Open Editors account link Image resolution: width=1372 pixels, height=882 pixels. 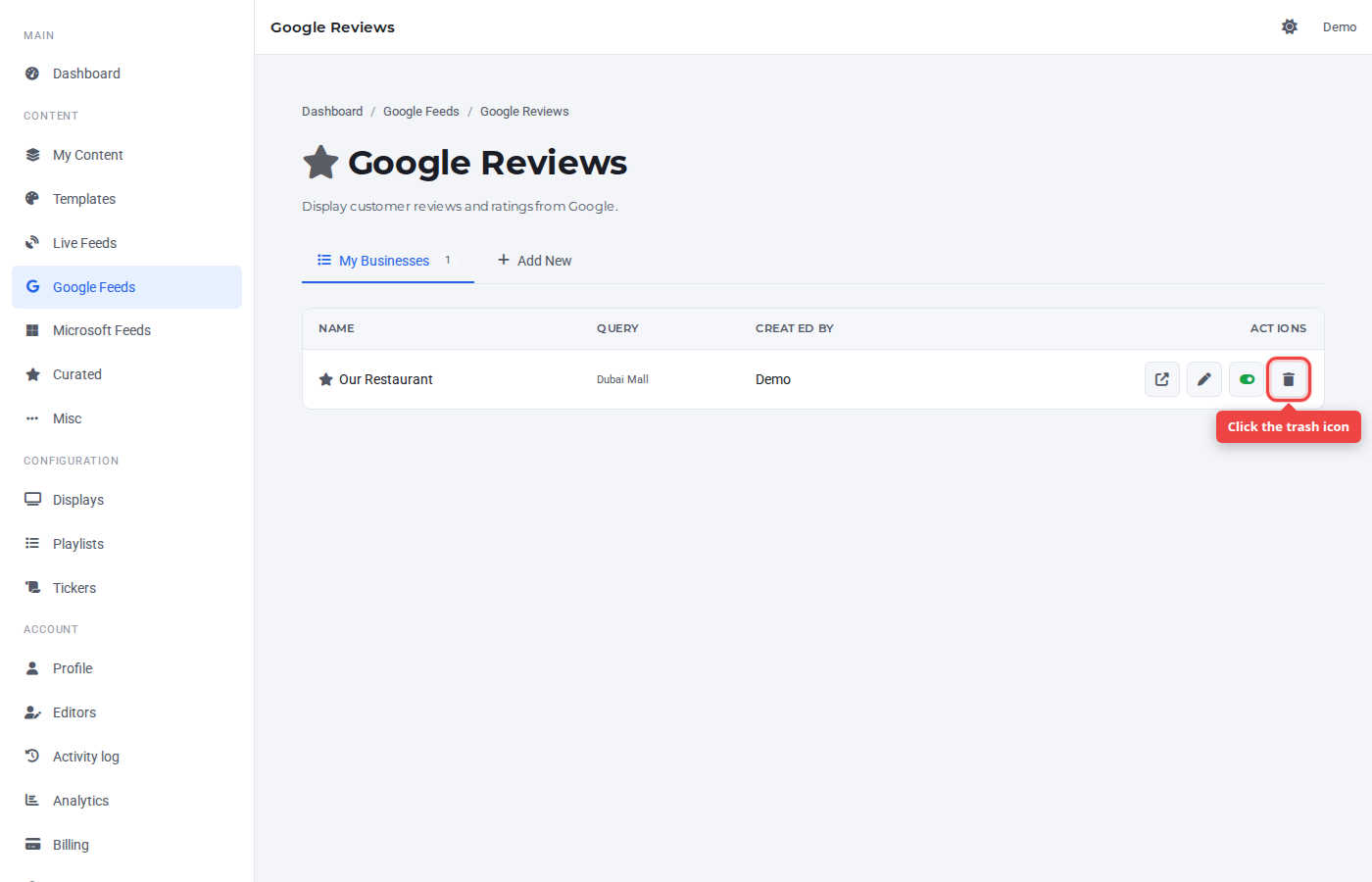pyautogui.click(x=126, y=712)
